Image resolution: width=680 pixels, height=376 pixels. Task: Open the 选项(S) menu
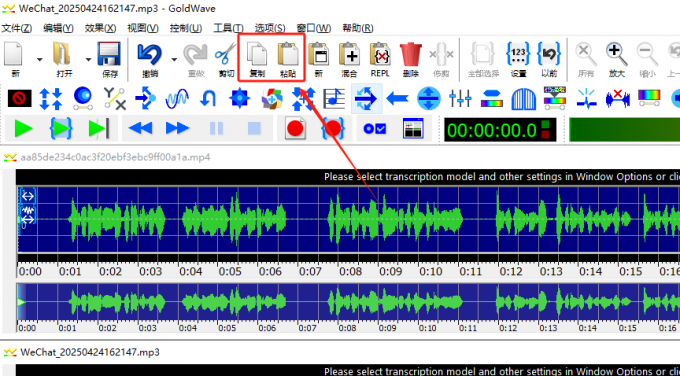pos(270,29)
